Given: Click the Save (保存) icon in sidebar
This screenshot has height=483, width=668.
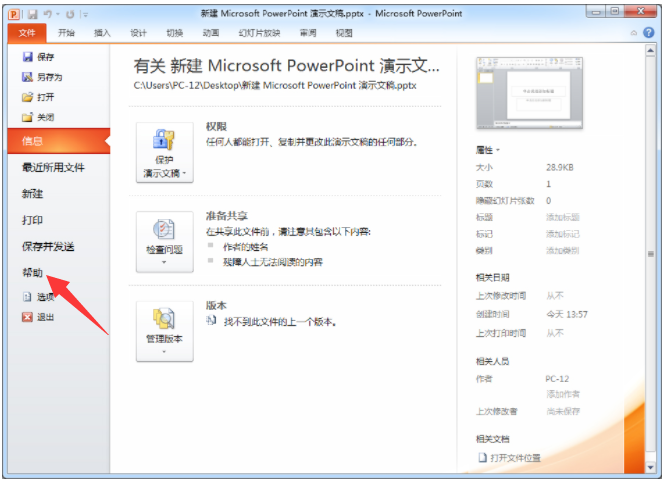Looking at the screenshot, I should click(28, 57).
